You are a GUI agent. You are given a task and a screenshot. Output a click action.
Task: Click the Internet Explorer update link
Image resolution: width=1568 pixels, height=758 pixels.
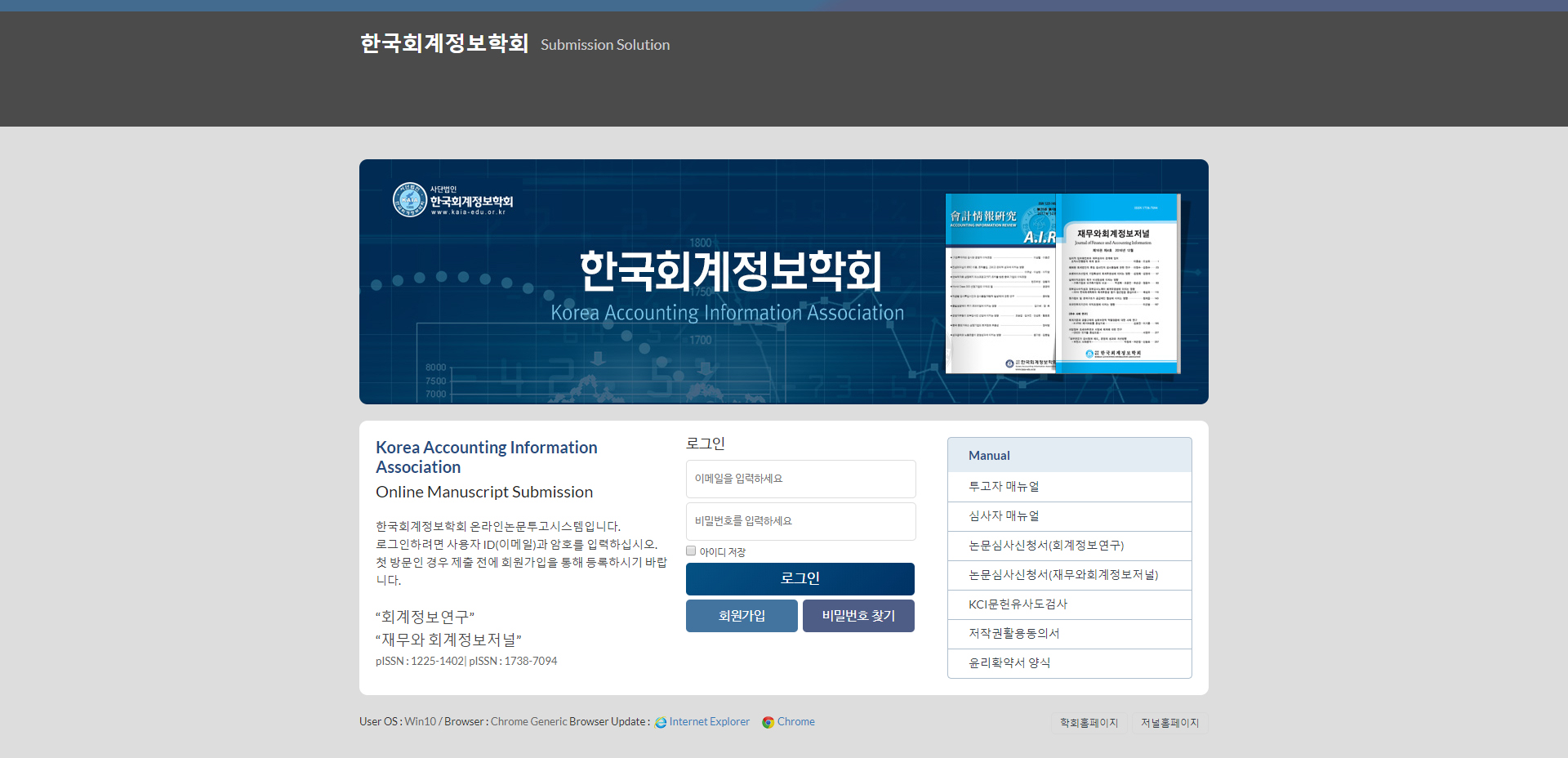click(709, 722)
